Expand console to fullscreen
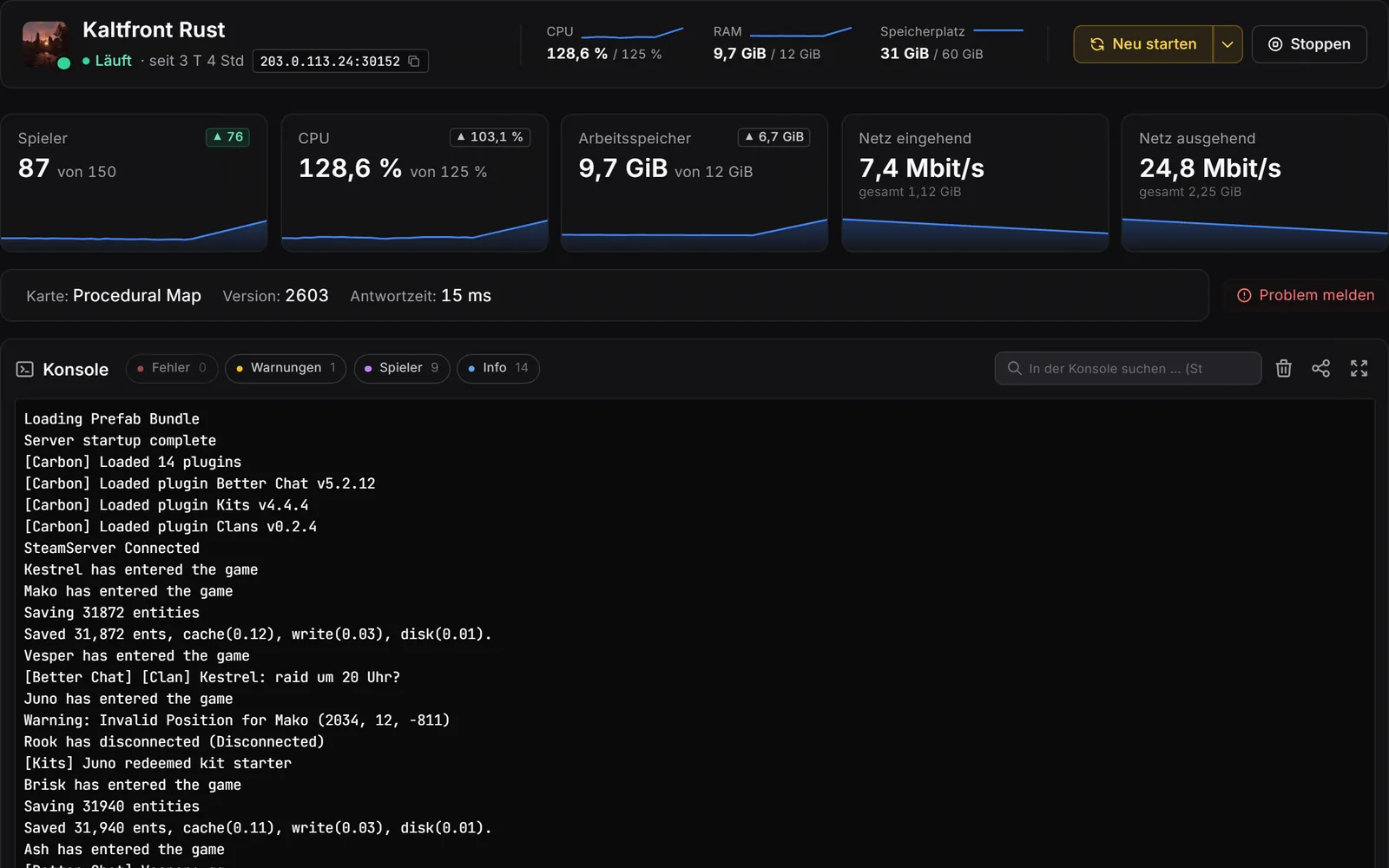Viewport: 1389px width, 868px height. point(1359,368)
